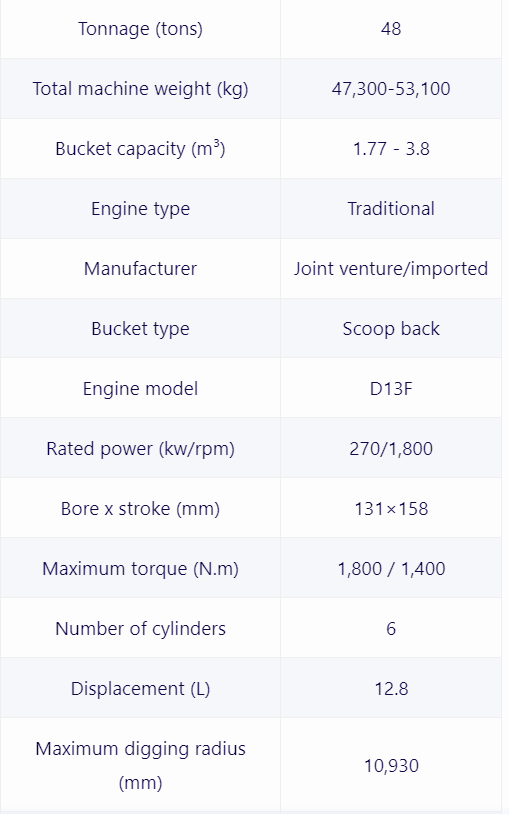Image resolution: width=509 pixels, height=814 pixels.
Task: Select the maximum torque value 1,800 / 1,400
Action: pyautogui.click(x=391, y=568)
